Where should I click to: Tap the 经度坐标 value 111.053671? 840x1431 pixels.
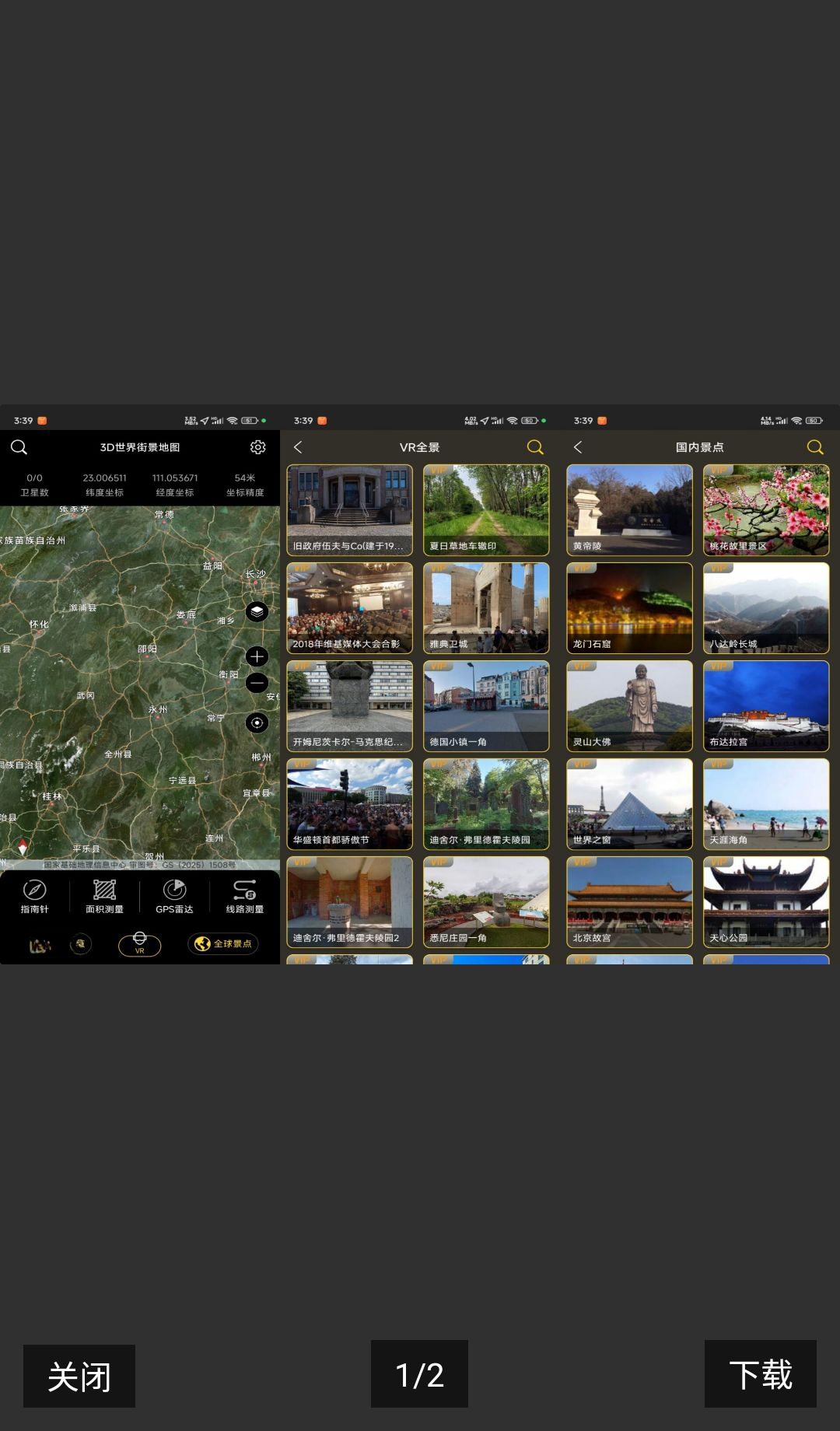point(175,478)
